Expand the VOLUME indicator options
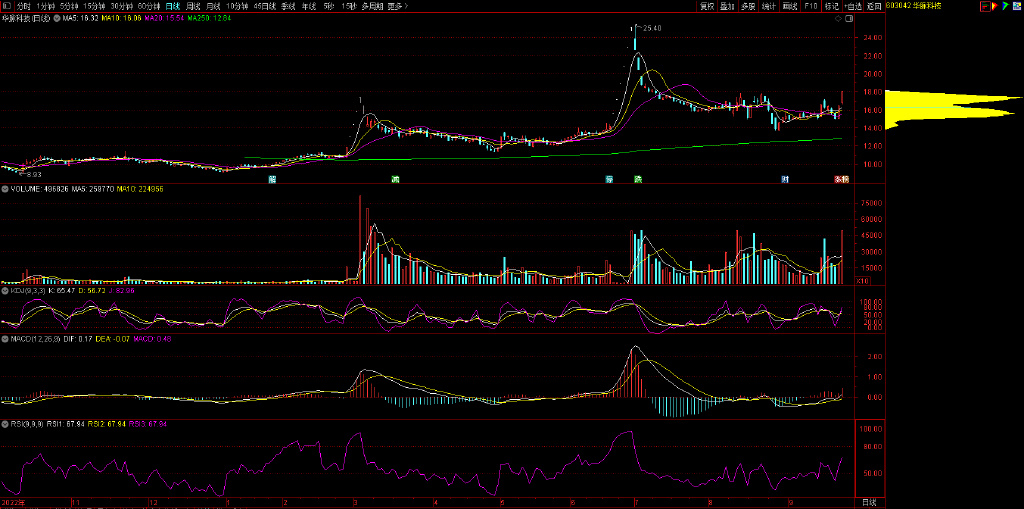 (5, 188)
